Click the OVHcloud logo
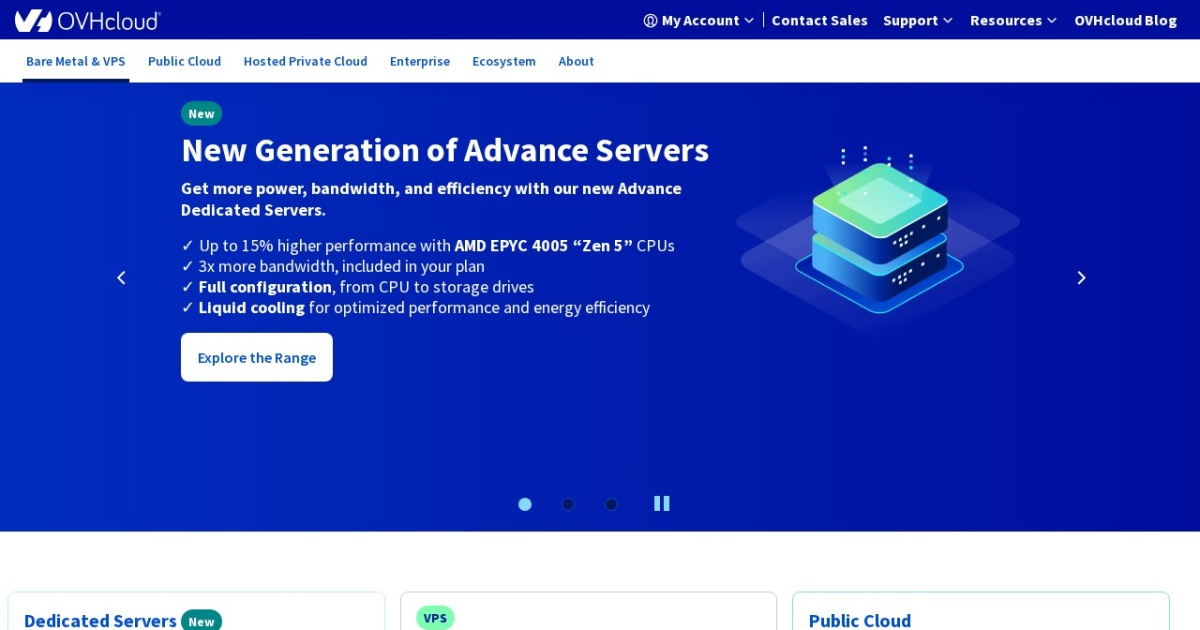Image resolution: width=1200 pixels, height=630 pixels. [x=87, y=20]
